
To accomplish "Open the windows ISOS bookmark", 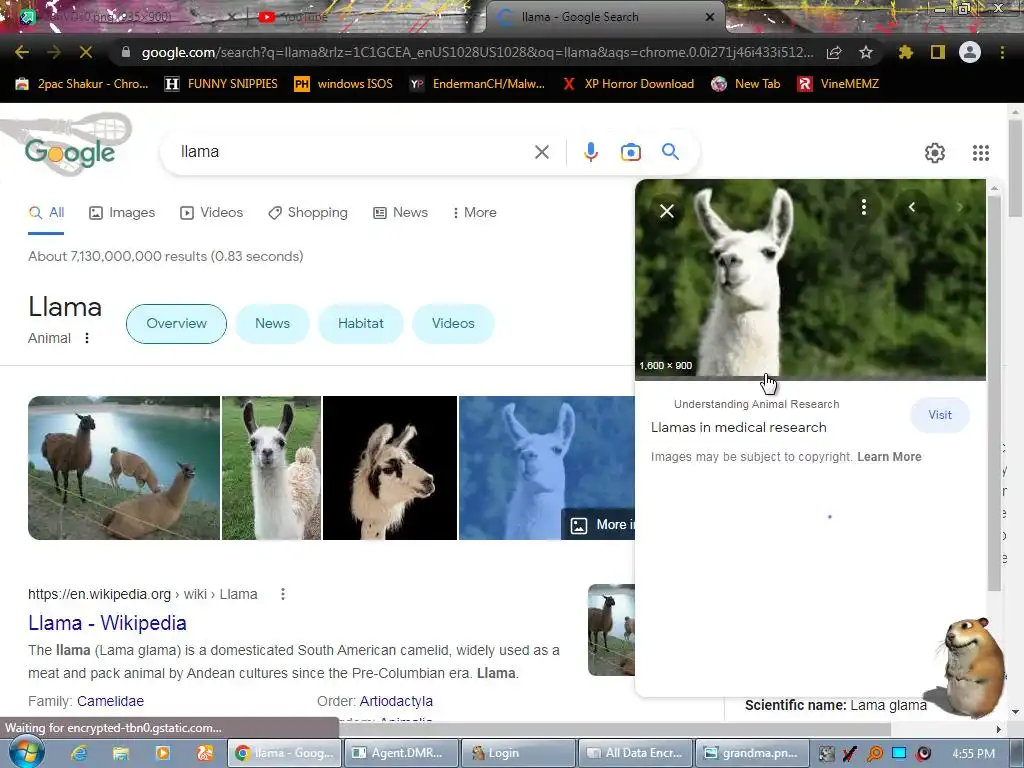I will point(344,84).
